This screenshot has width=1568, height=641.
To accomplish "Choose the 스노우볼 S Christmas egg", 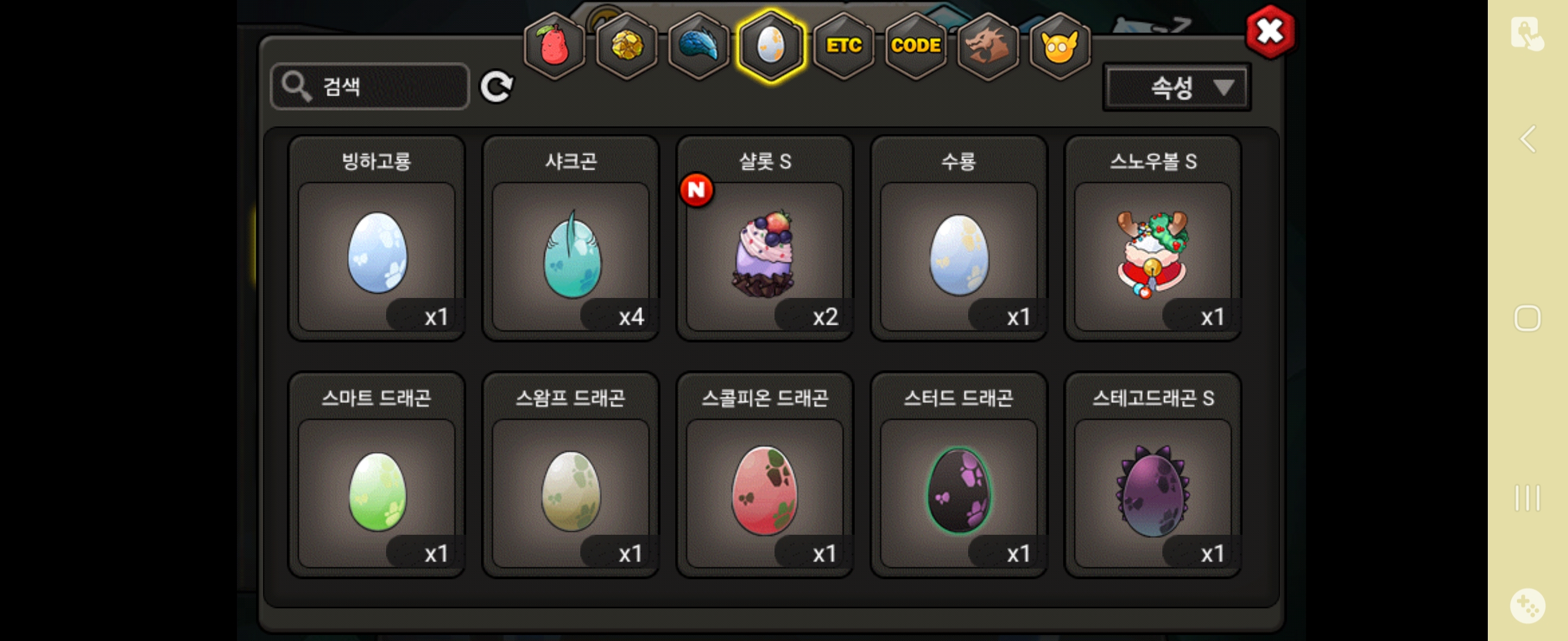I will tap(1153, 238).
